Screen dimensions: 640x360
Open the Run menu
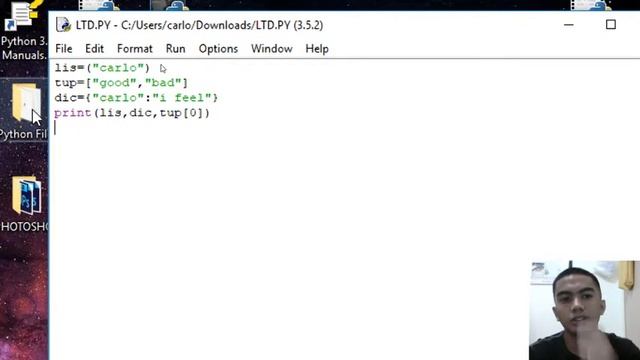pos(176,49)
